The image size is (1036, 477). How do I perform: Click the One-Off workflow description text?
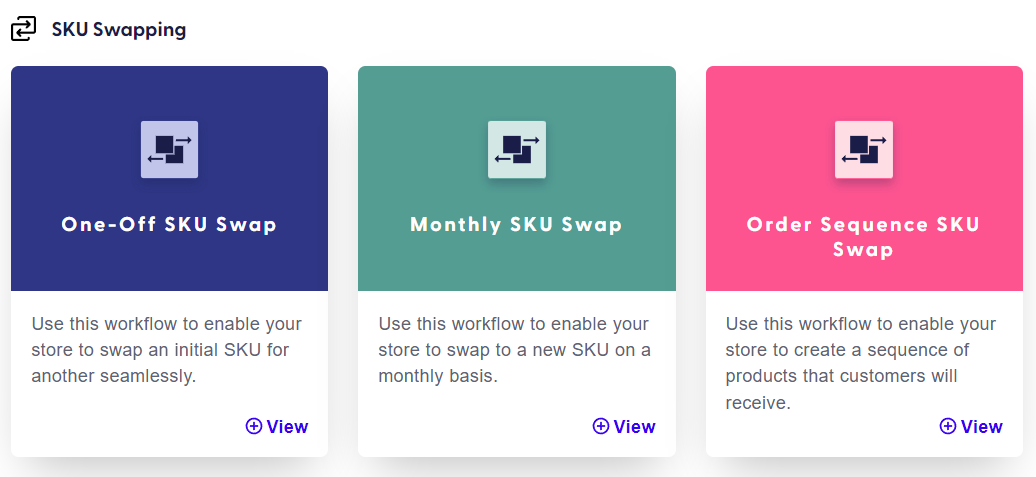coord(166,350)
